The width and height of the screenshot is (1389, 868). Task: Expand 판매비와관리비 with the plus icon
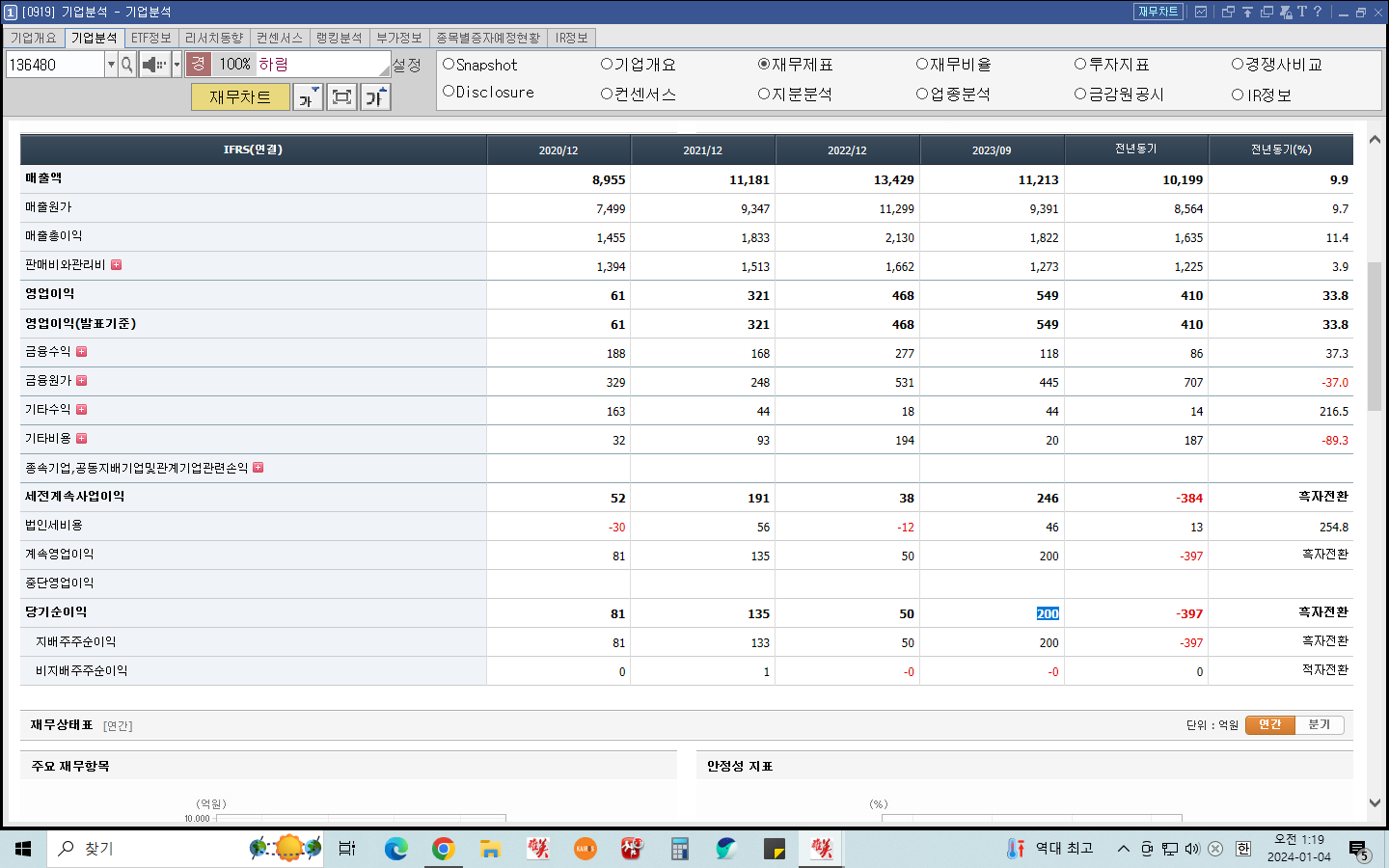116,264
